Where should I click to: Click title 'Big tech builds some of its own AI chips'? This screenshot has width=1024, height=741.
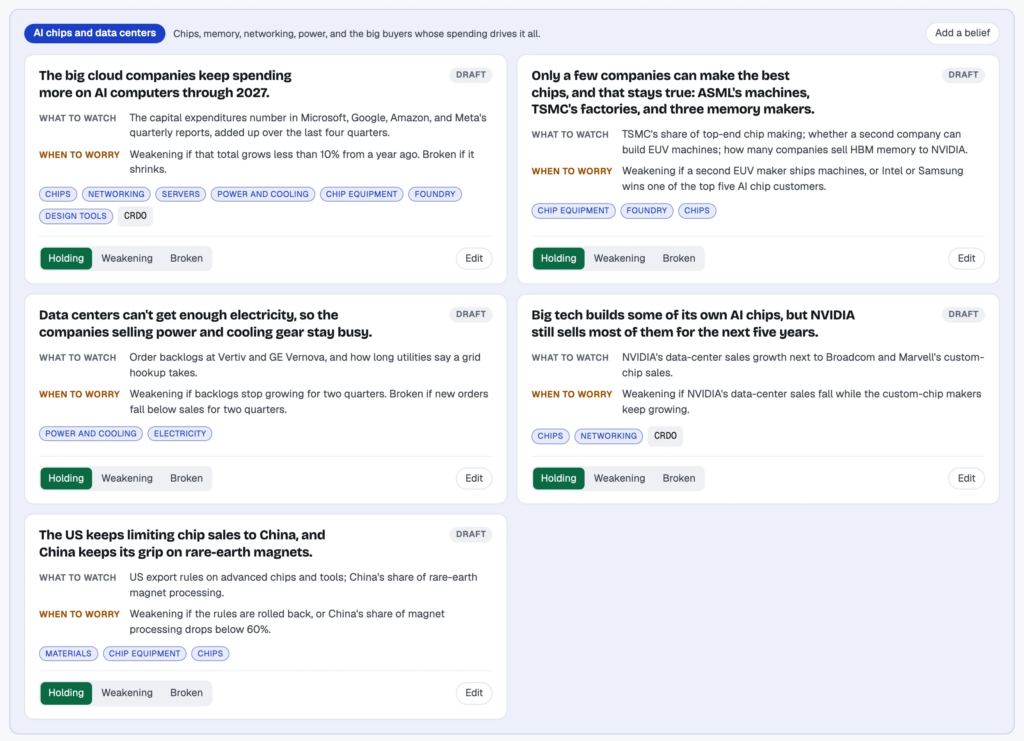tap(693, 324)
